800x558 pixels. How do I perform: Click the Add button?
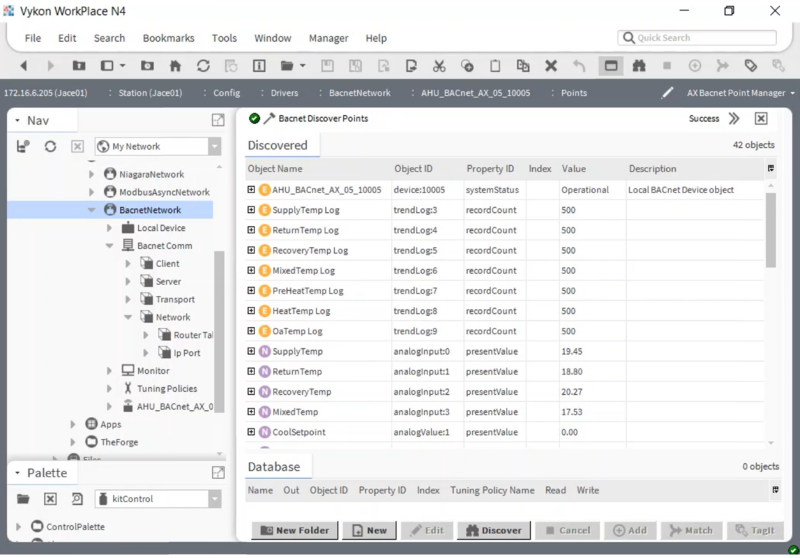click(x=630, y=530)
